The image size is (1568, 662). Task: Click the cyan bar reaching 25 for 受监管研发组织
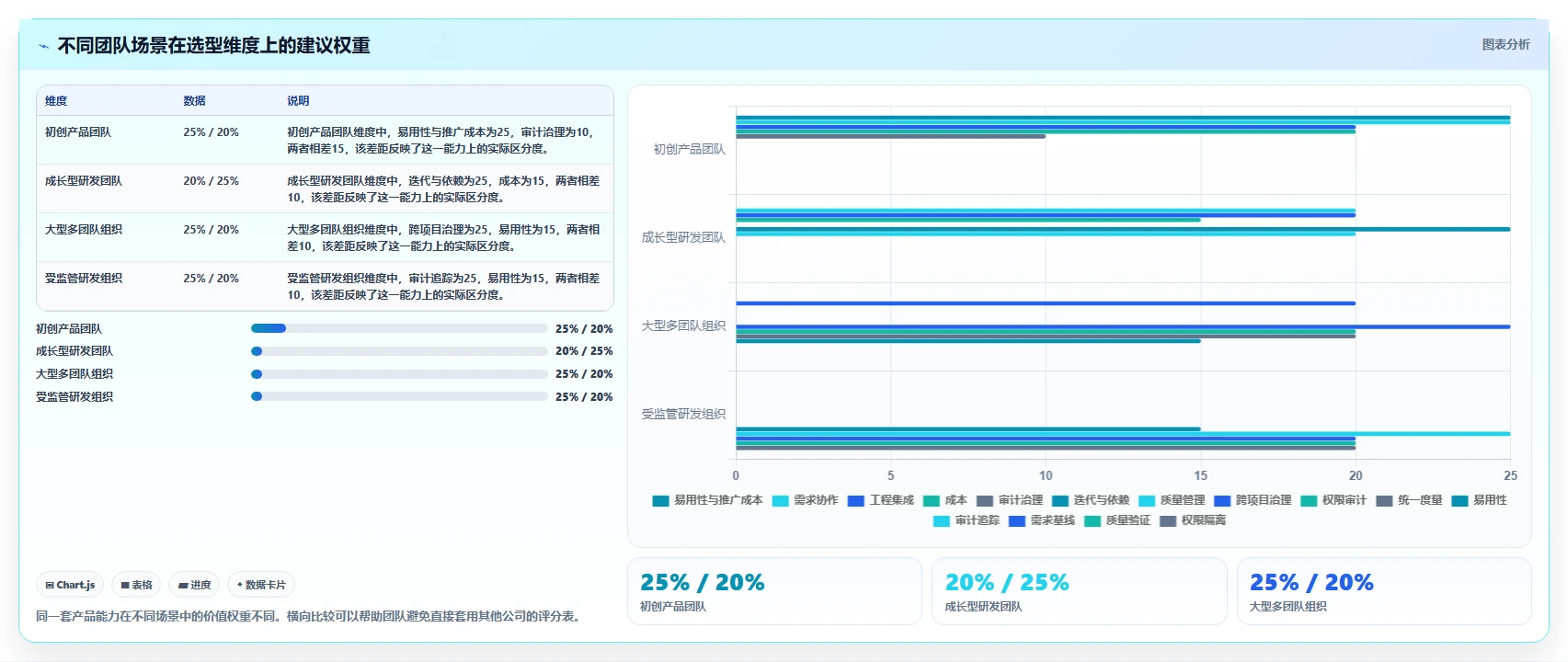pos(1123,434)
